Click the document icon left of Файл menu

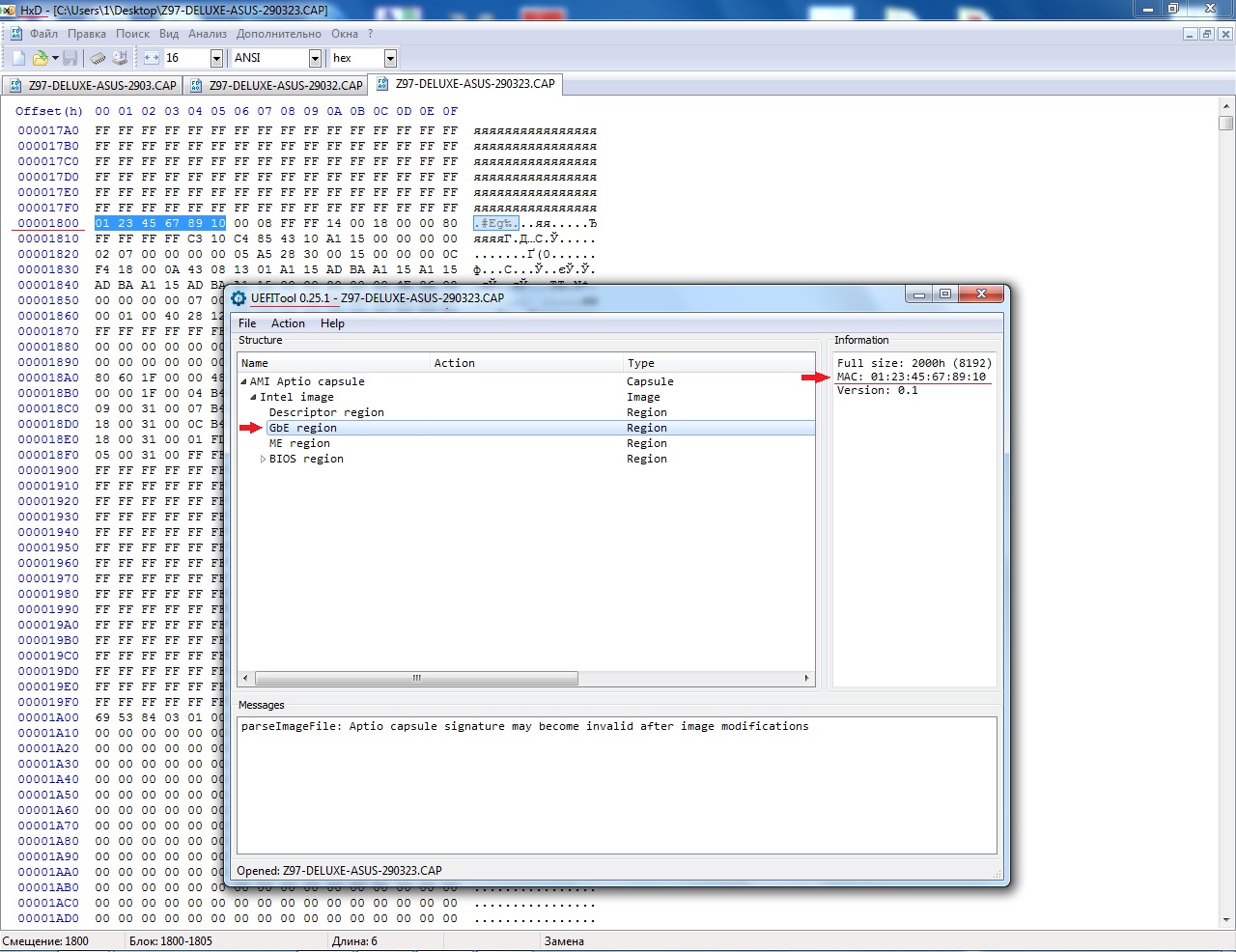click(x=16, y=33)
